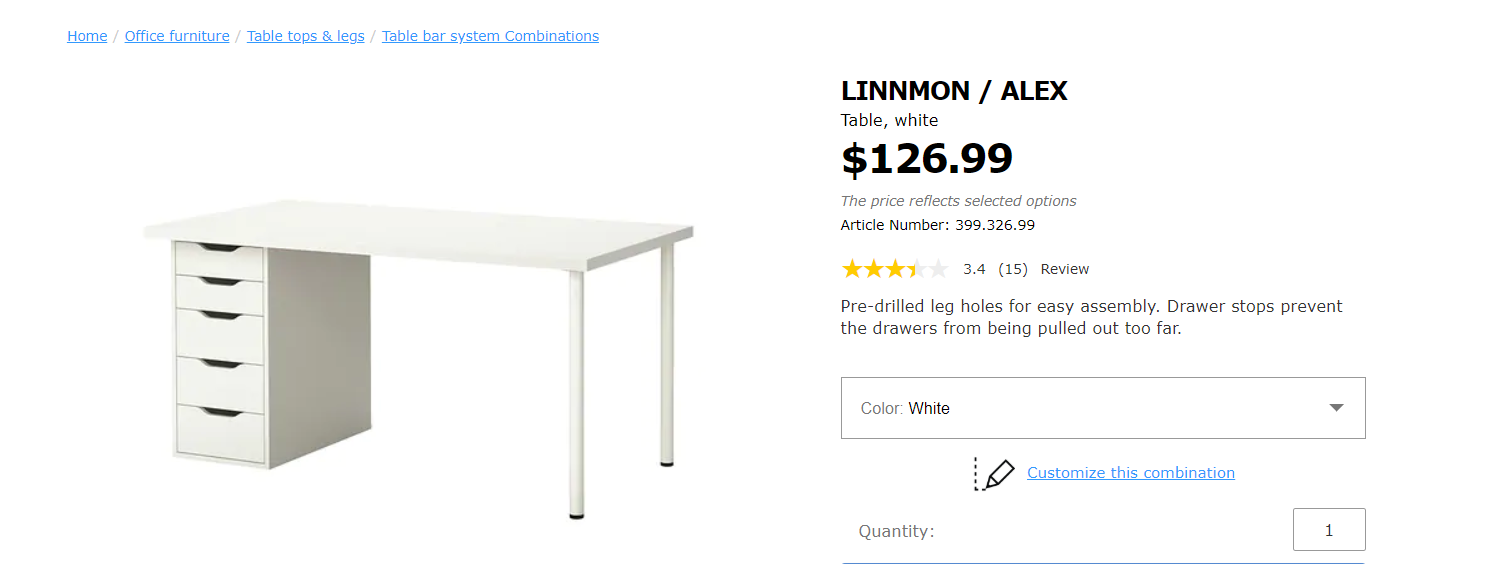Open the Office furniture breadcrumb link
Viewport: 1493px width, 564px height.
click(177, 36)
